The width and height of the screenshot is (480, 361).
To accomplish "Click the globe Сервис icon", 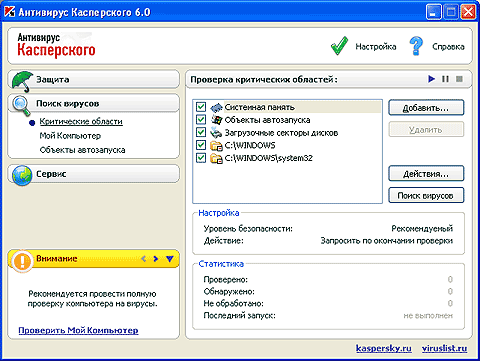I will click(22, 174).
